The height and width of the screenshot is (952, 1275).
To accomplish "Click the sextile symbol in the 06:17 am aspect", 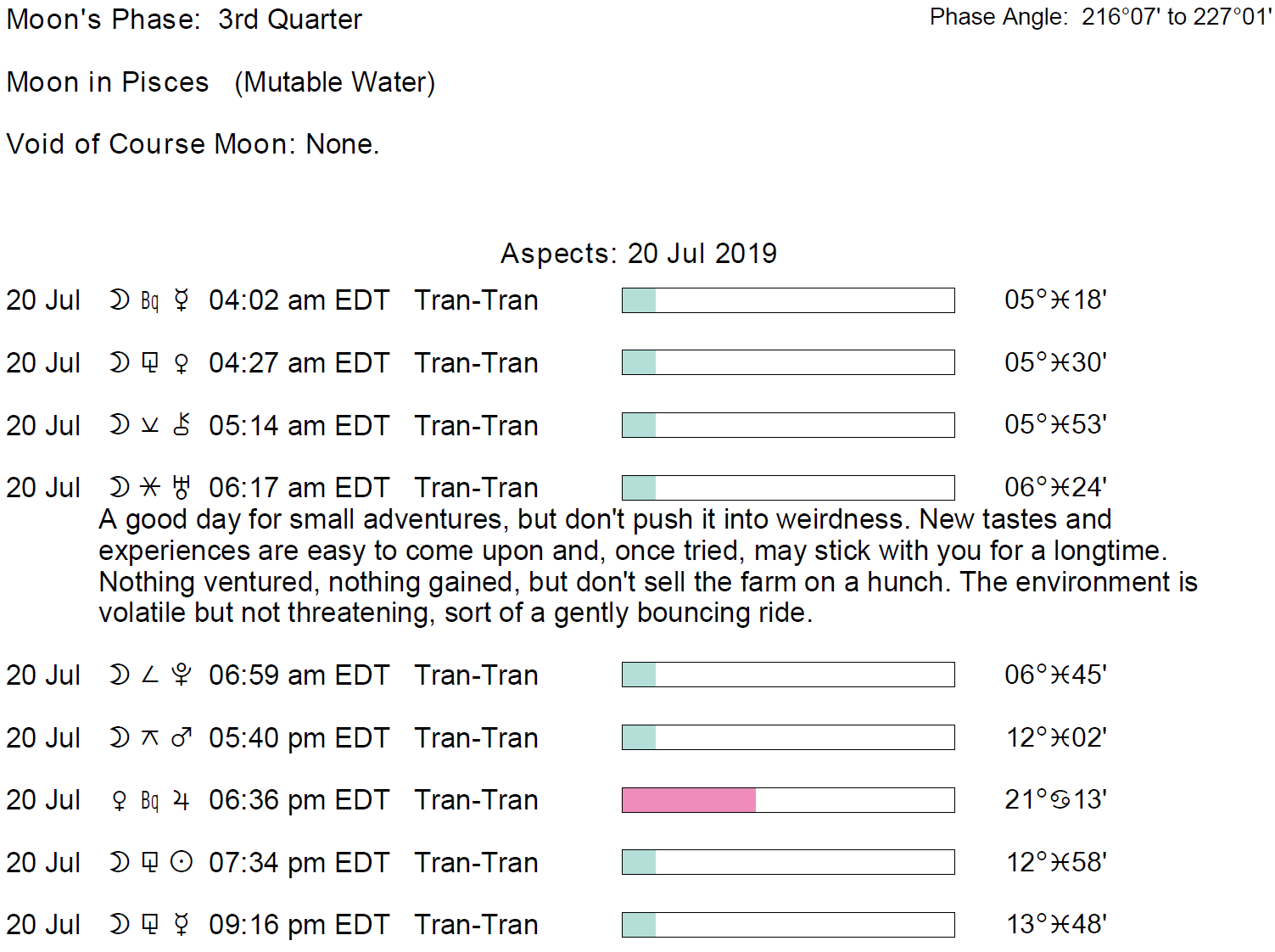I will [150, 487].
